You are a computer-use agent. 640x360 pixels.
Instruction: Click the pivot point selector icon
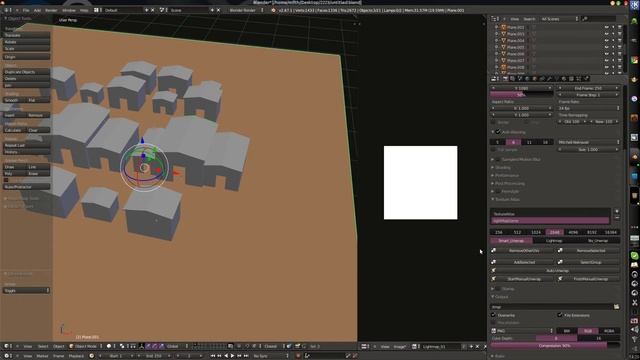(122, 346)
